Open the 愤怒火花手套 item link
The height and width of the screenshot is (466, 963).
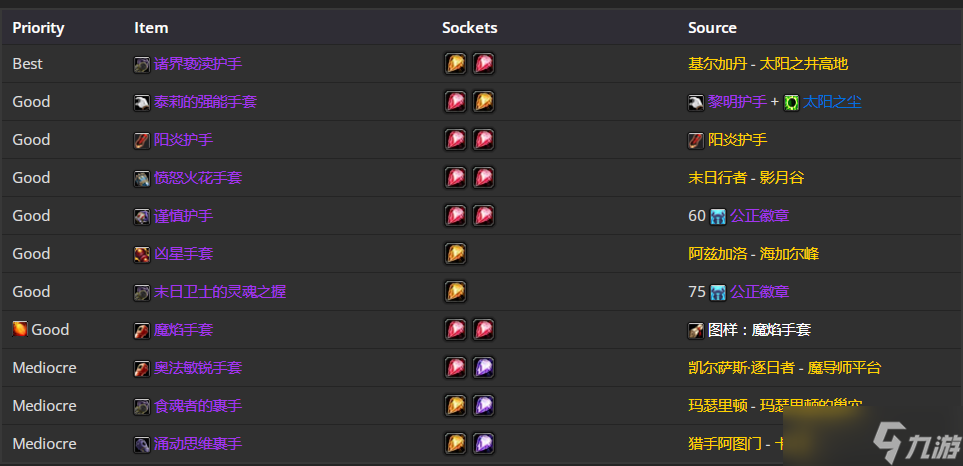(x=198, y=178)
